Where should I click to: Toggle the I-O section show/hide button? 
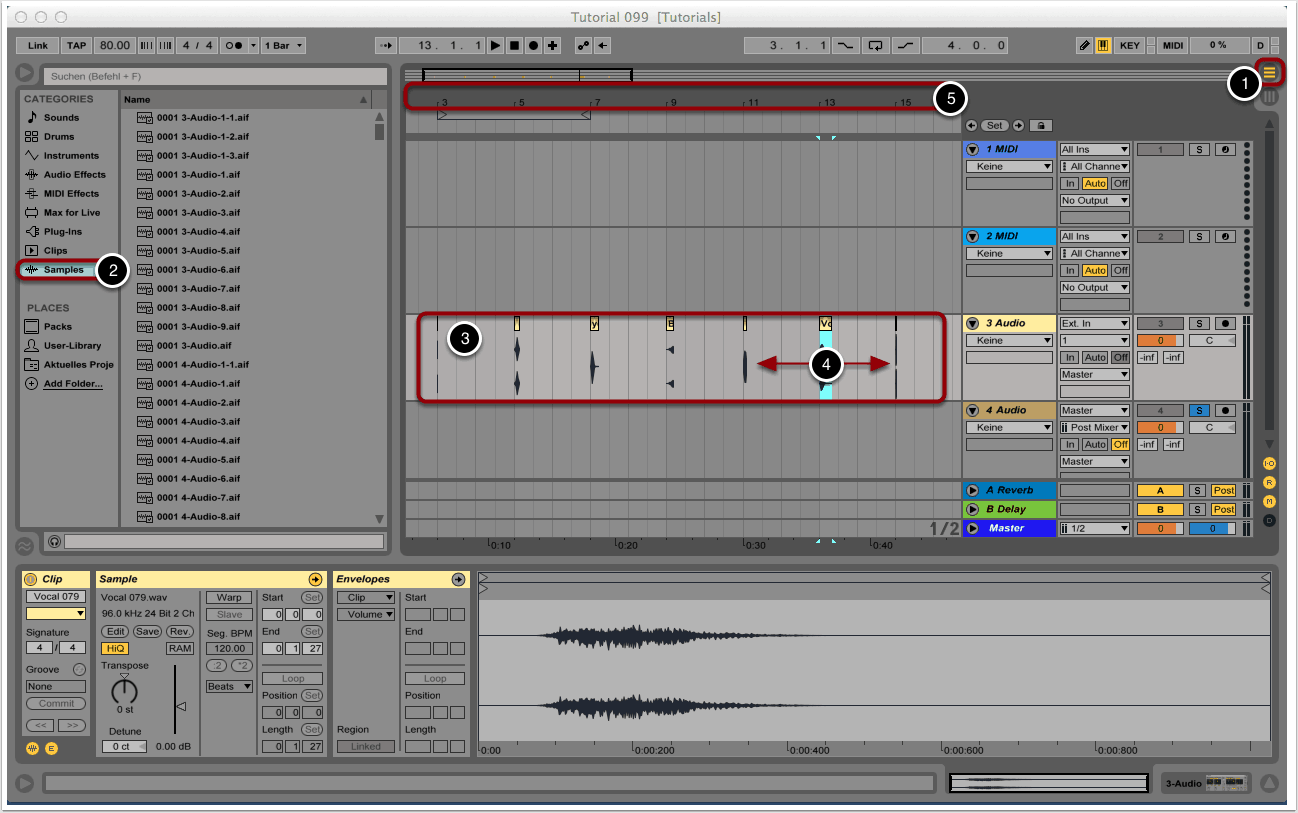pos(1269,464)
